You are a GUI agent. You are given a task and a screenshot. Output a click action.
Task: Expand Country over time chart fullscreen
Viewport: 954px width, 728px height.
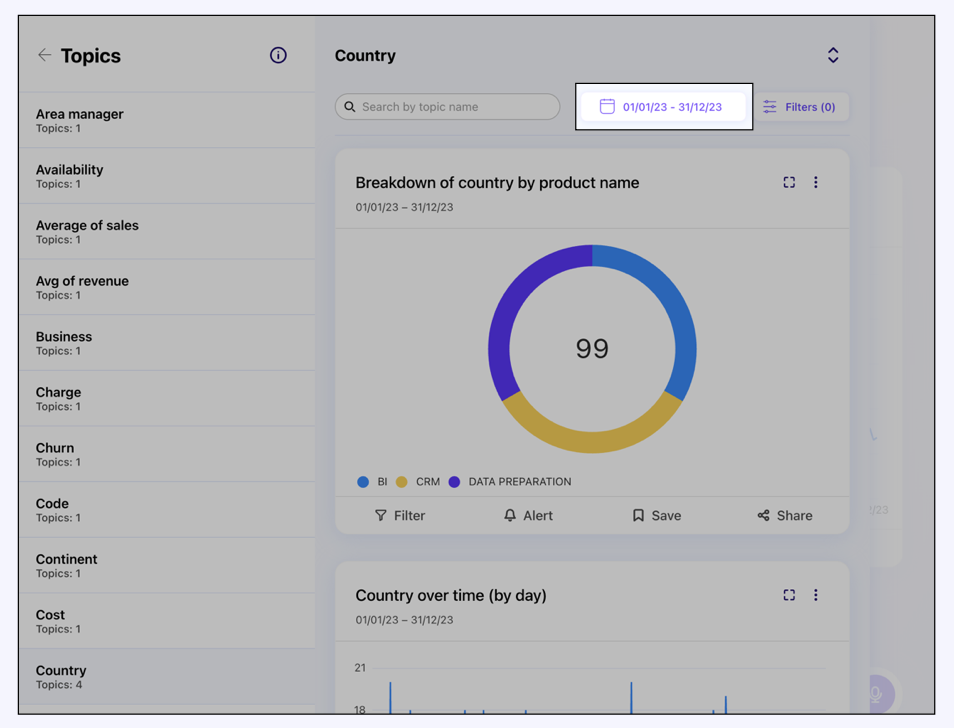point(789,595)
